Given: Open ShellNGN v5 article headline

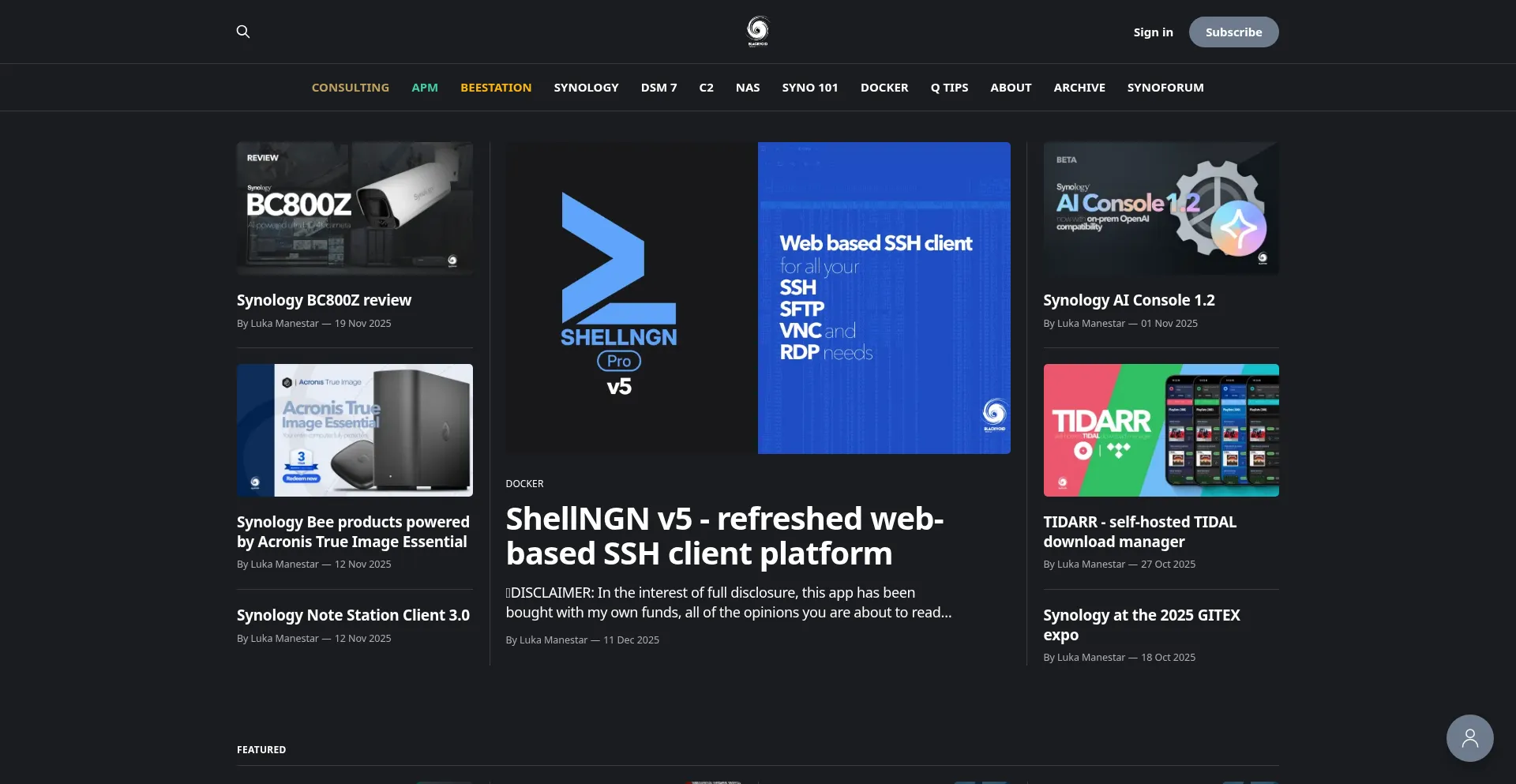Looking at the screenshot, I should click(724, 536).
